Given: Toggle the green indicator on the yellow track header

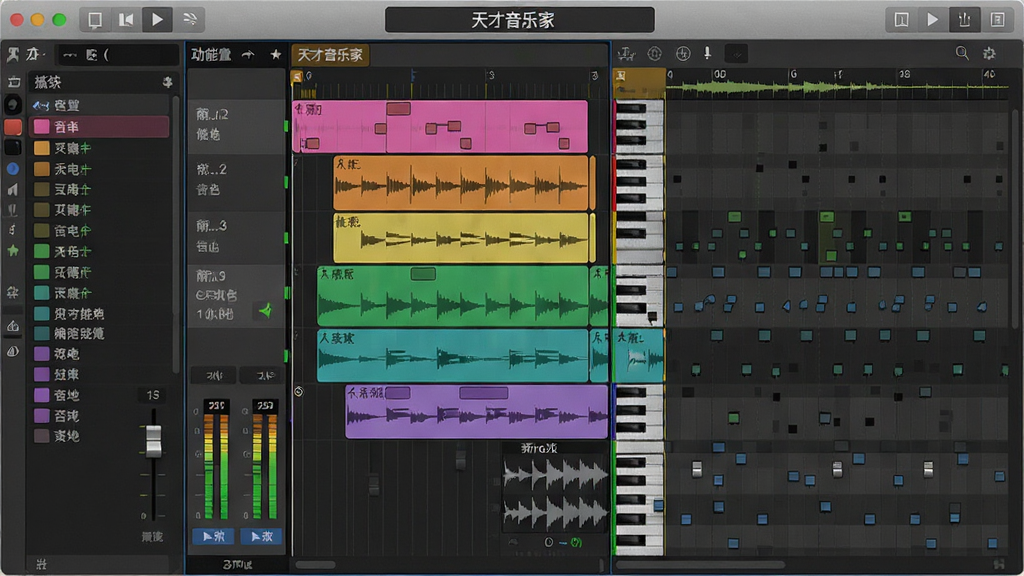Looking at the screenshot, I should pyautogui.click(x=287, y=239).
